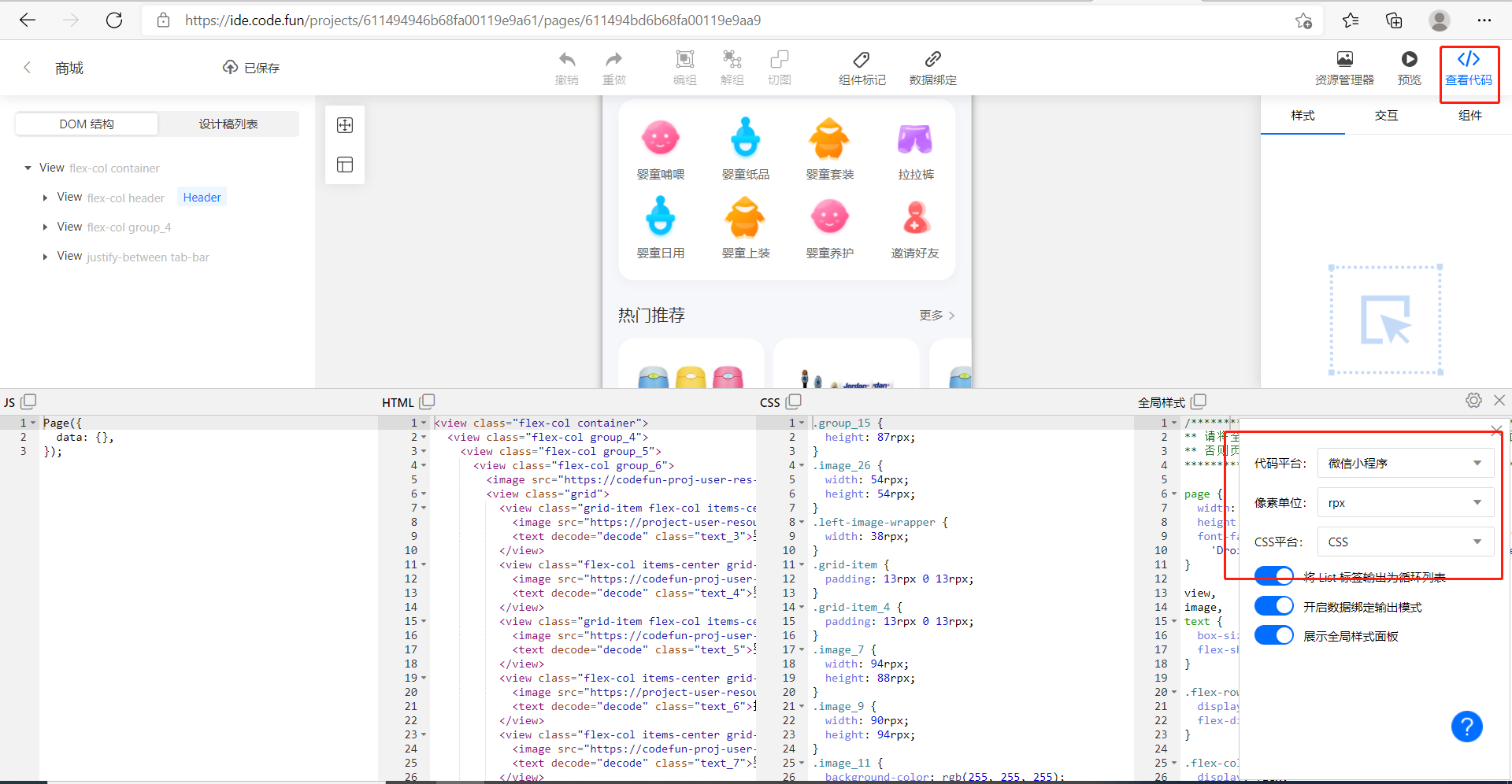Open the 代码平台 platform dropdown

(x=1405, y=463)
